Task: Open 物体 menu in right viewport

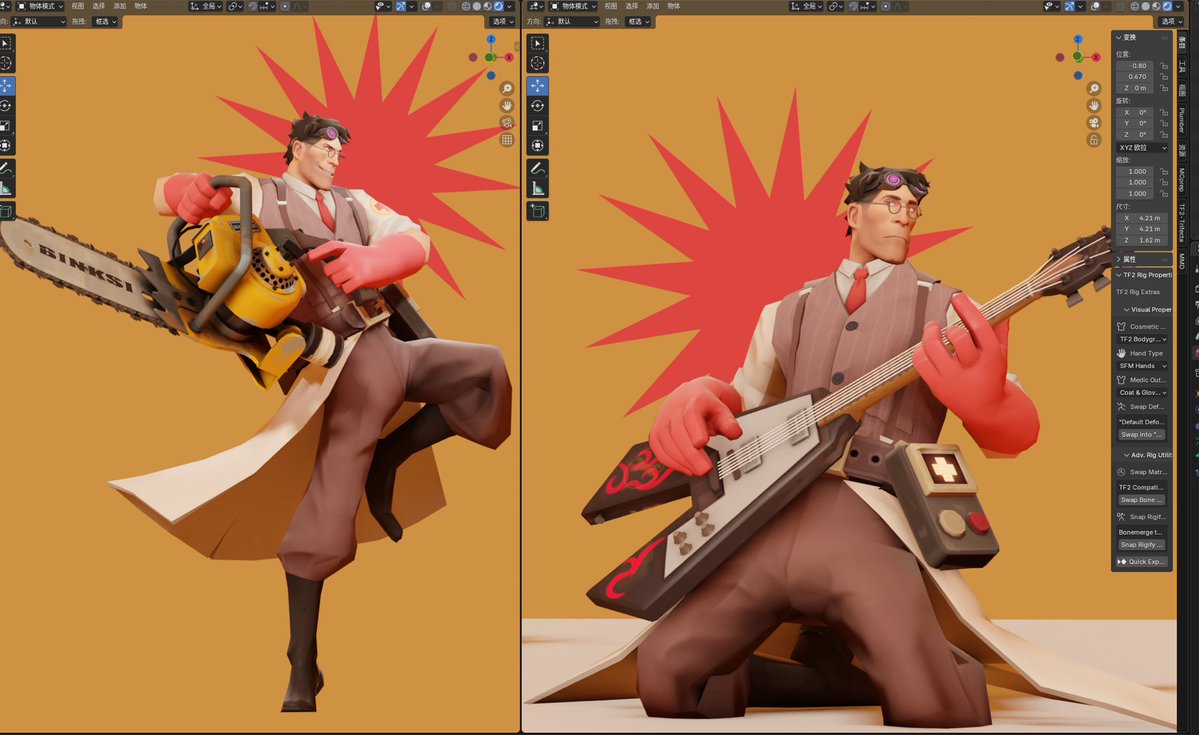Action: (x=674, y=6)
